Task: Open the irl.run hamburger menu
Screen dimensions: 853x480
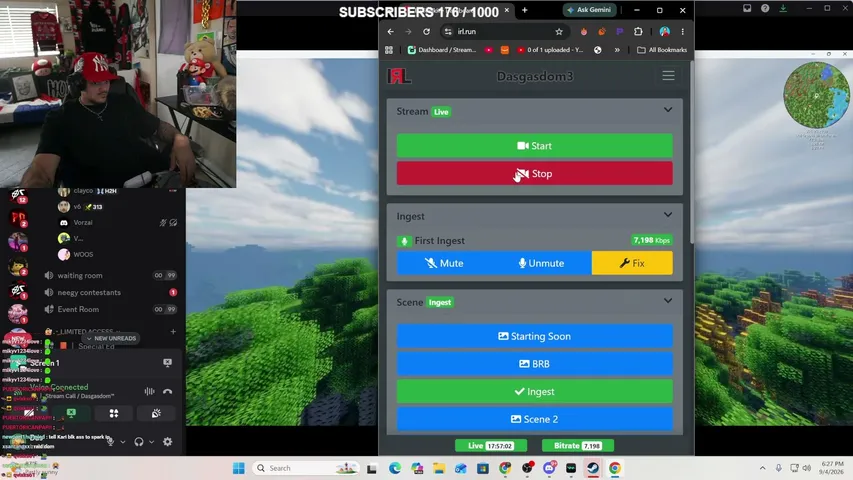Action: [x=668, y=76]
